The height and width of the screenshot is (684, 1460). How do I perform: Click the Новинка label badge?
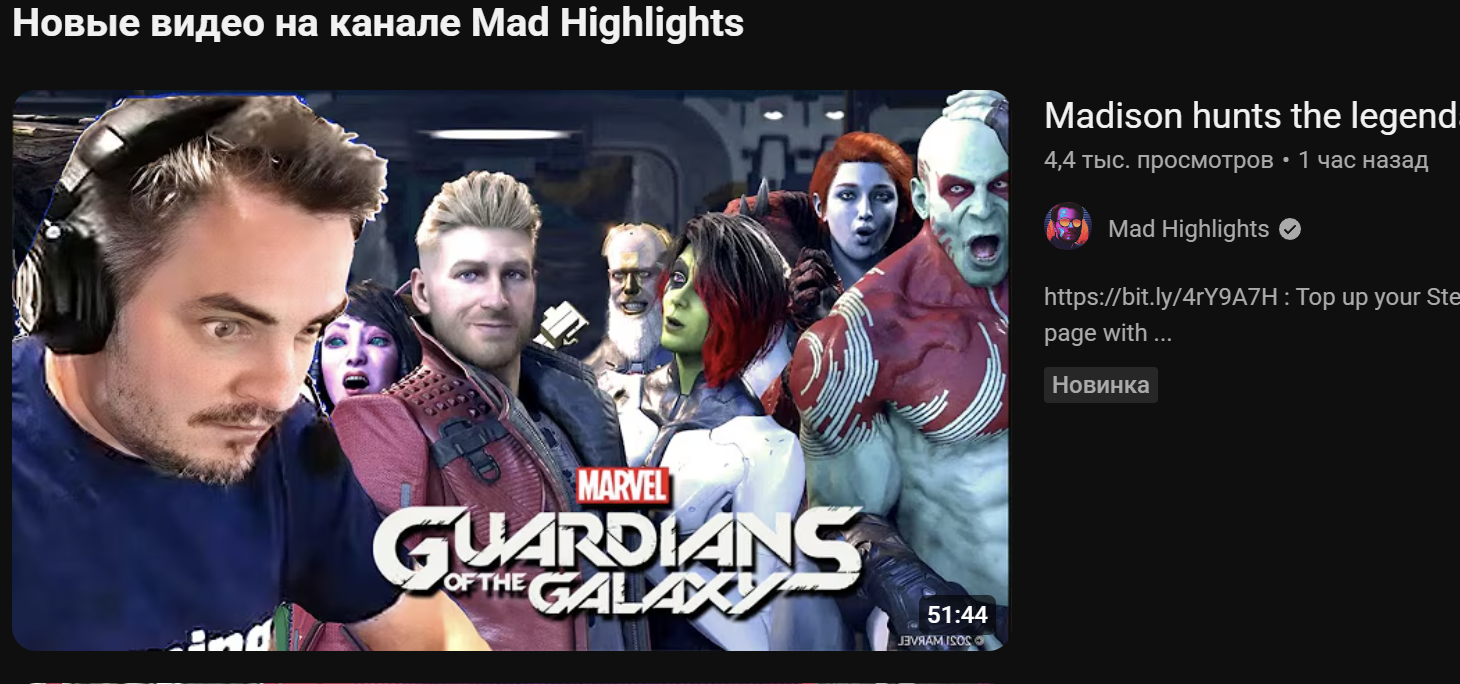point(1100,385)
